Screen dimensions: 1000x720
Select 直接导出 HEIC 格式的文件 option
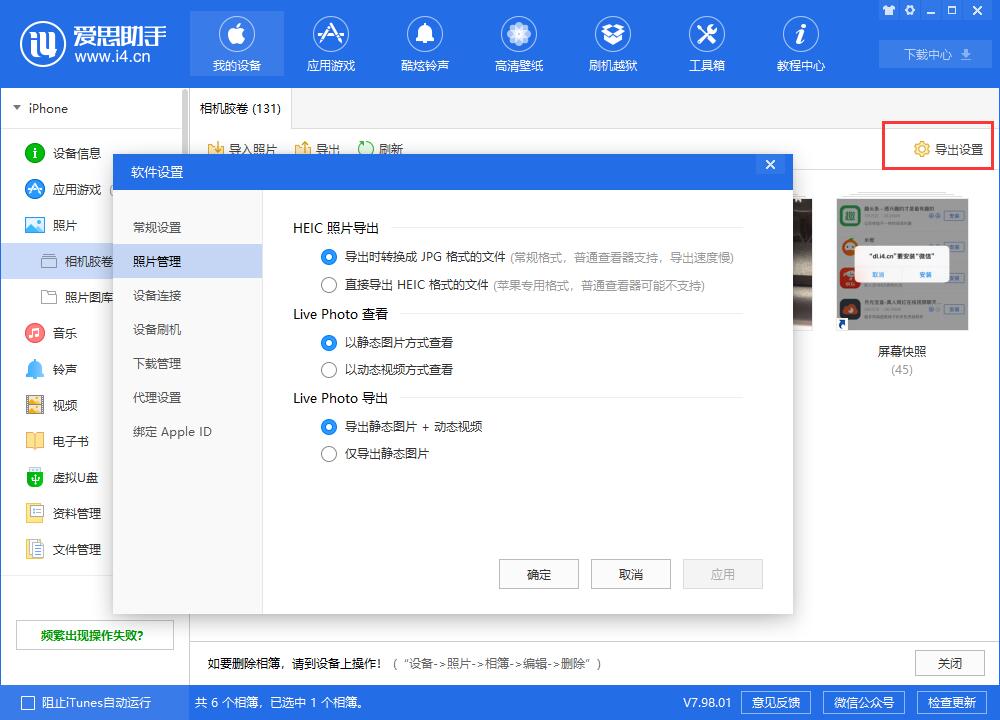point(329,284)
